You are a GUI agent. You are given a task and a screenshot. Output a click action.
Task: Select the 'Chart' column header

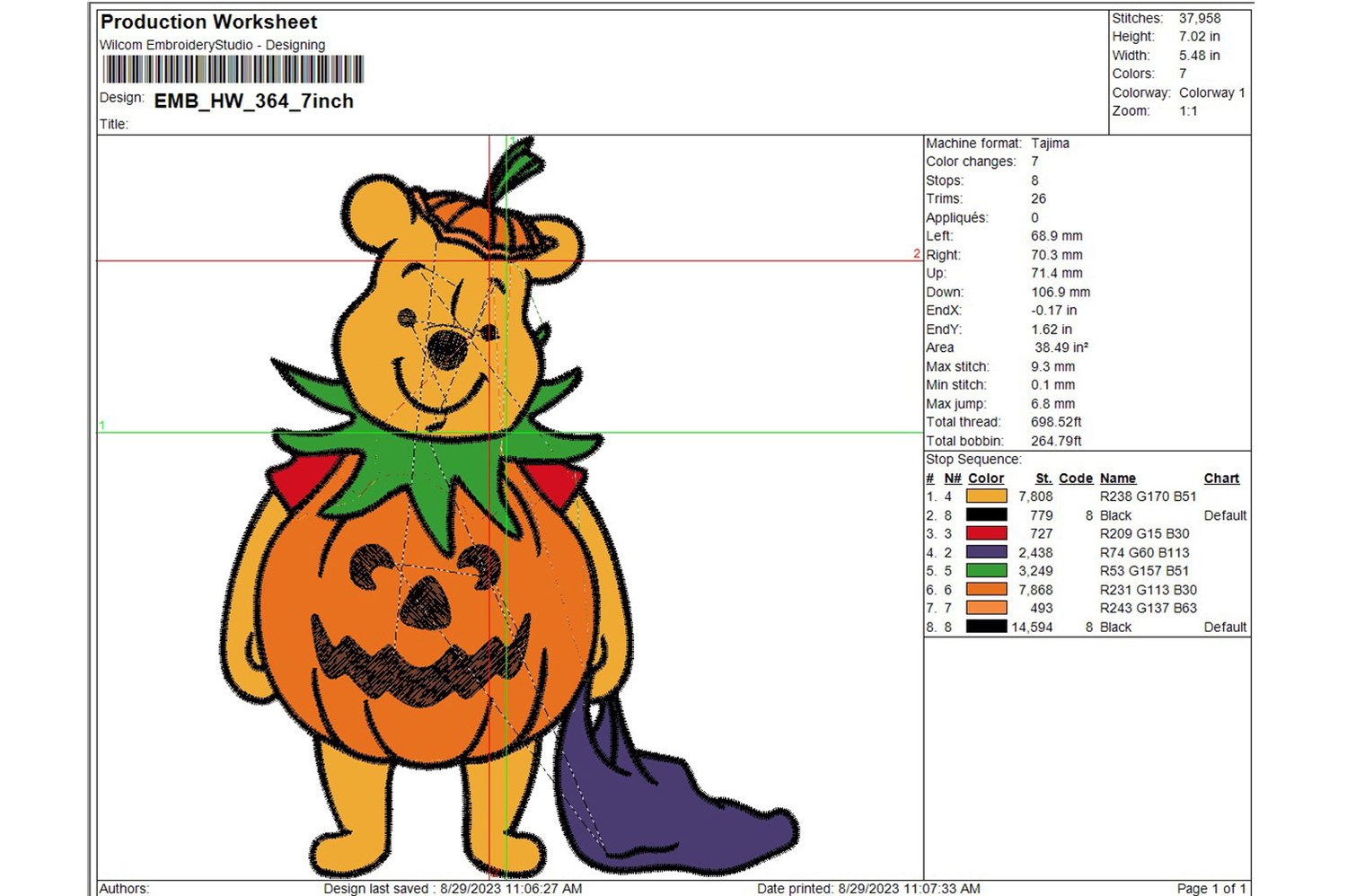pyautogui.click(x=1221, y=479)
